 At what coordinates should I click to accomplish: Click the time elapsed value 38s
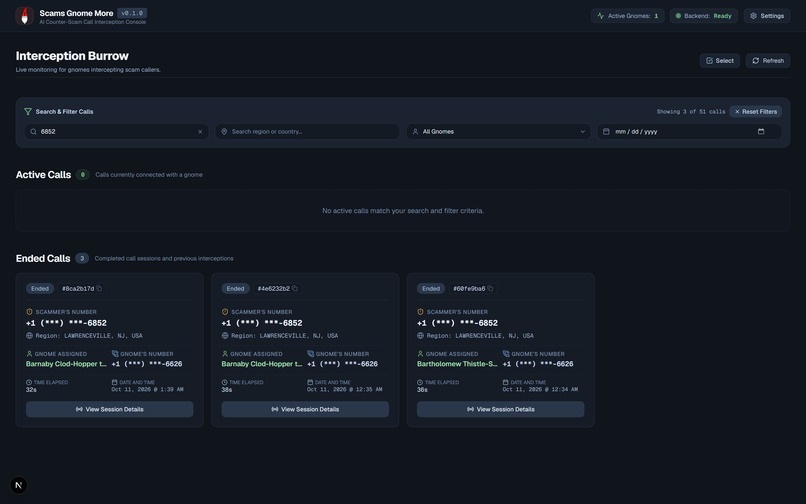point(227,390)
